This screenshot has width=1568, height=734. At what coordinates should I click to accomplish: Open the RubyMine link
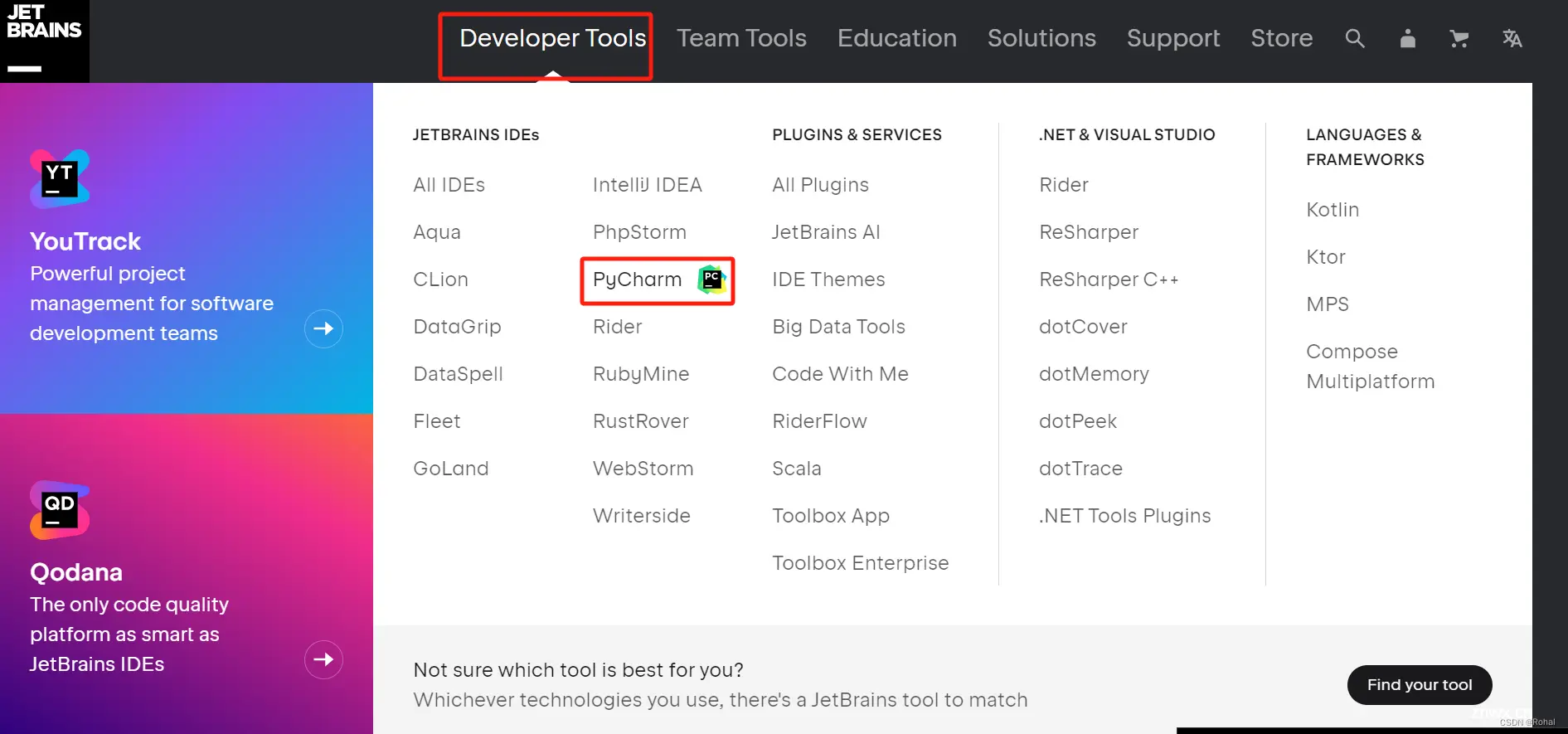(x=641, y=374)
